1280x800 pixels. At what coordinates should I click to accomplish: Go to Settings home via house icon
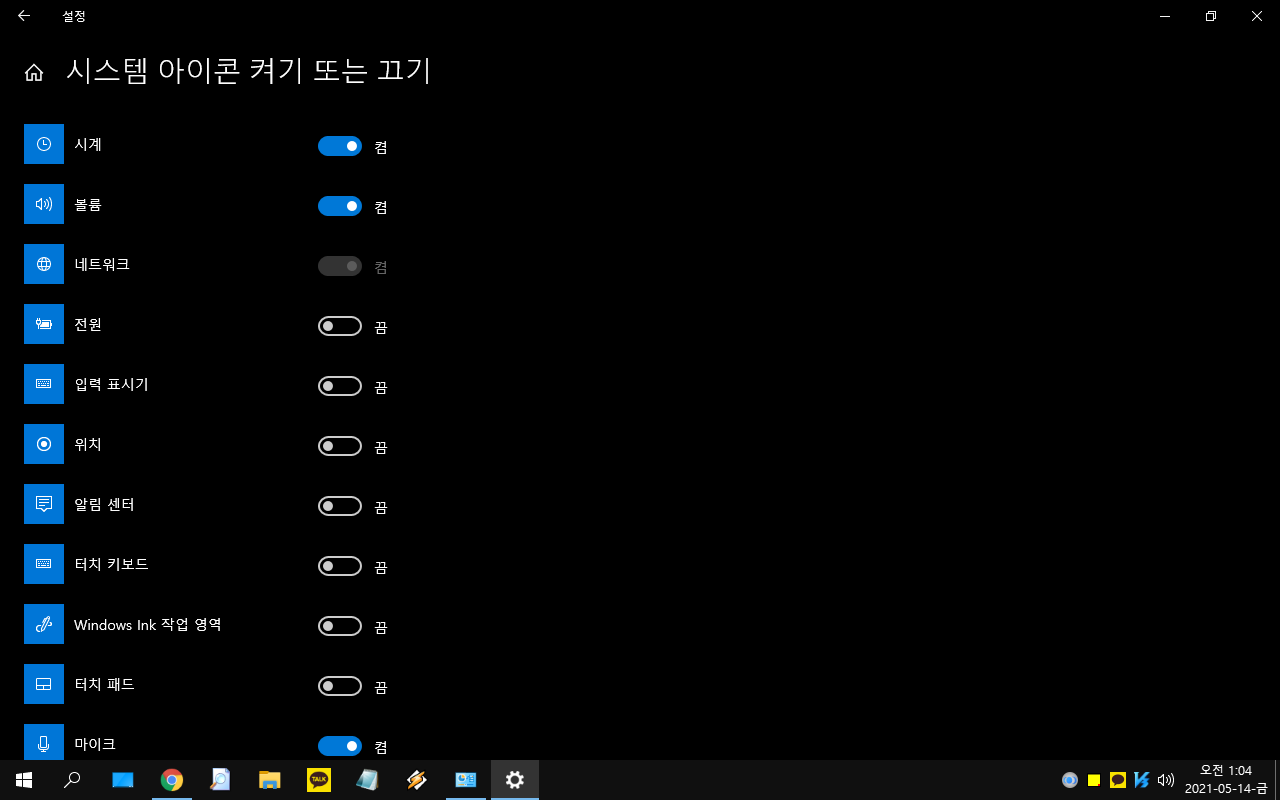(x=34, y=72)
